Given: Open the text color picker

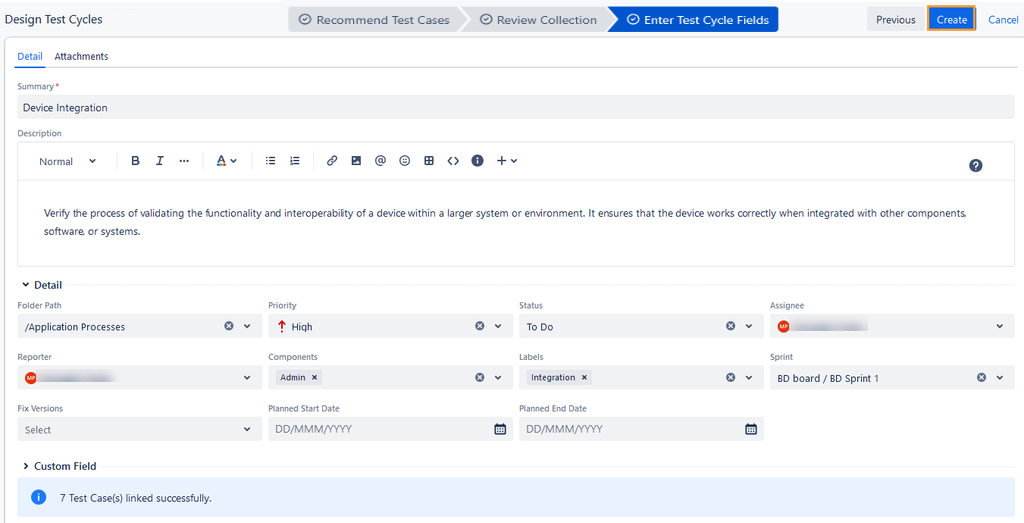Looking at the screenshot, I should (227, 161).
